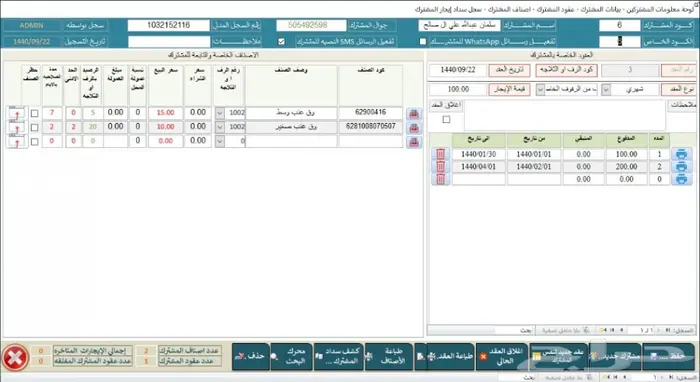Tick the close contract checkbox
700x382 pixels.
click(x=446, y=119)
